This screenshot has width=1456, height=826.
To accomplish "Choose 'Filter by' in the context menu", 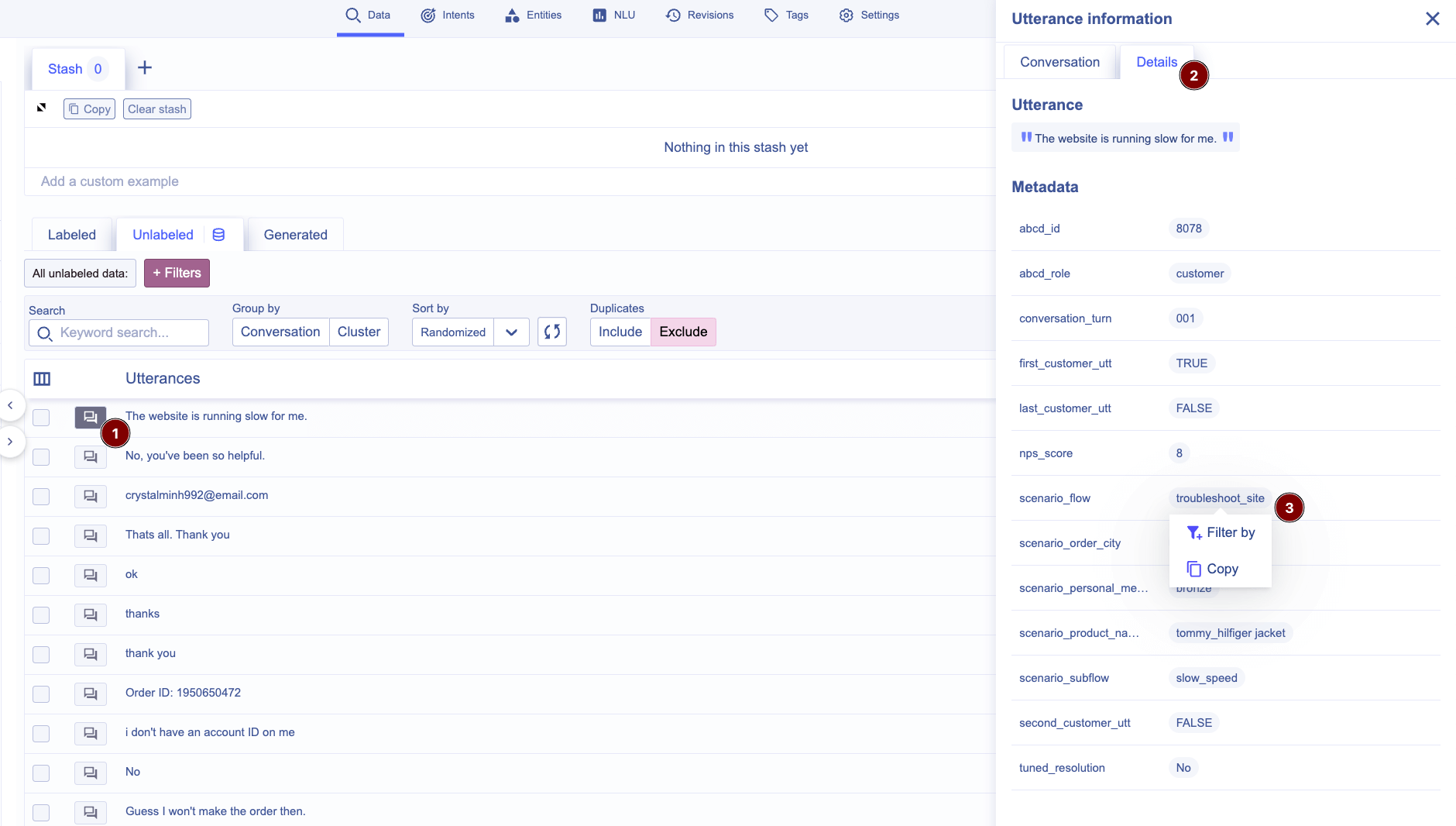I will pyautogui.click(x=1221, y=532).
